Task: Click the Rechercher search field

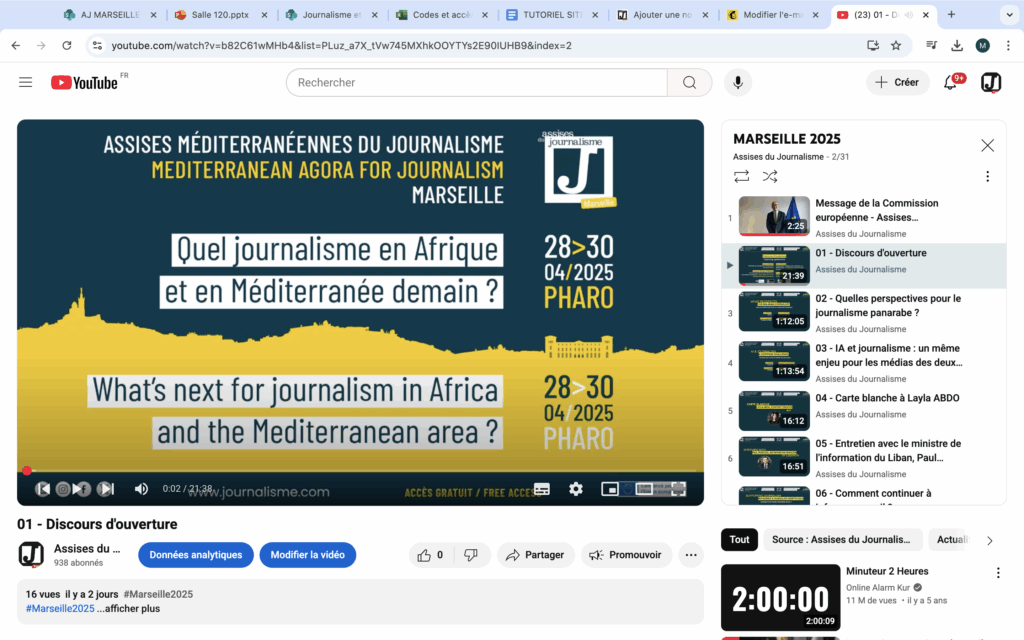Action: [x=477, y=82]
